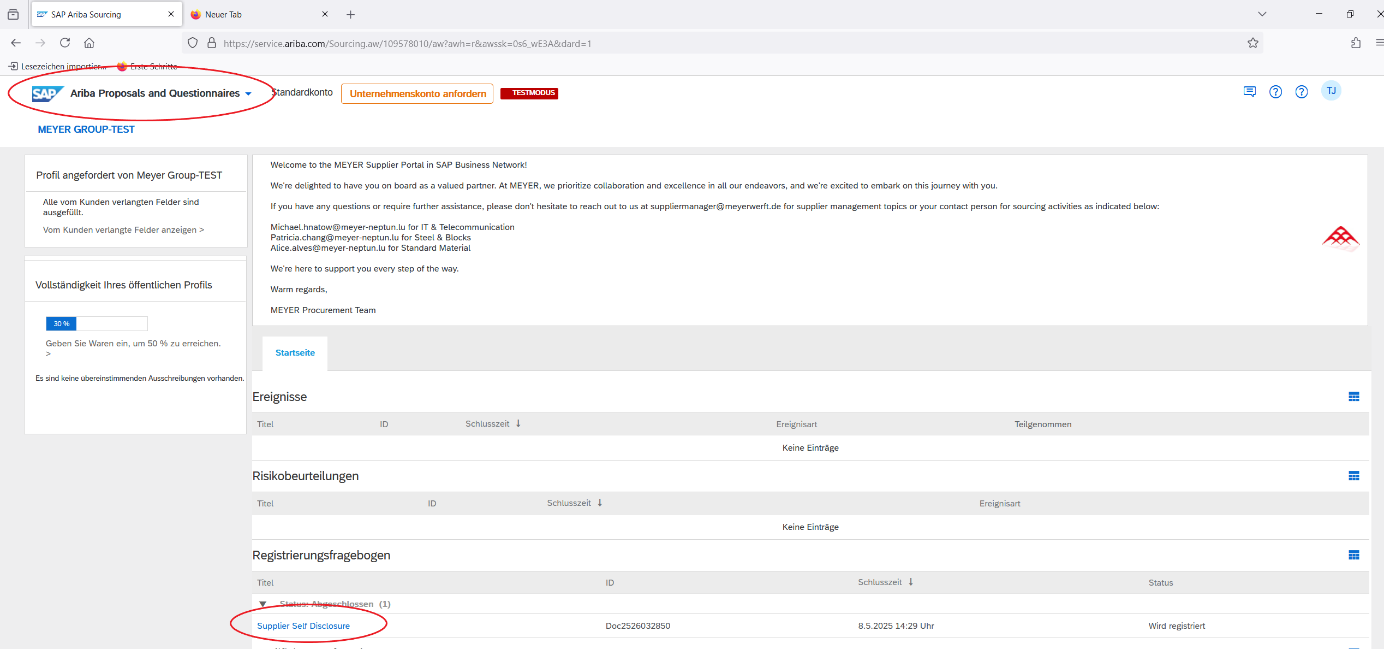Image resolution: width=1384 pixels, height=649 pixels.
Task: Reload the current page
Action: [x=65, y=43]
